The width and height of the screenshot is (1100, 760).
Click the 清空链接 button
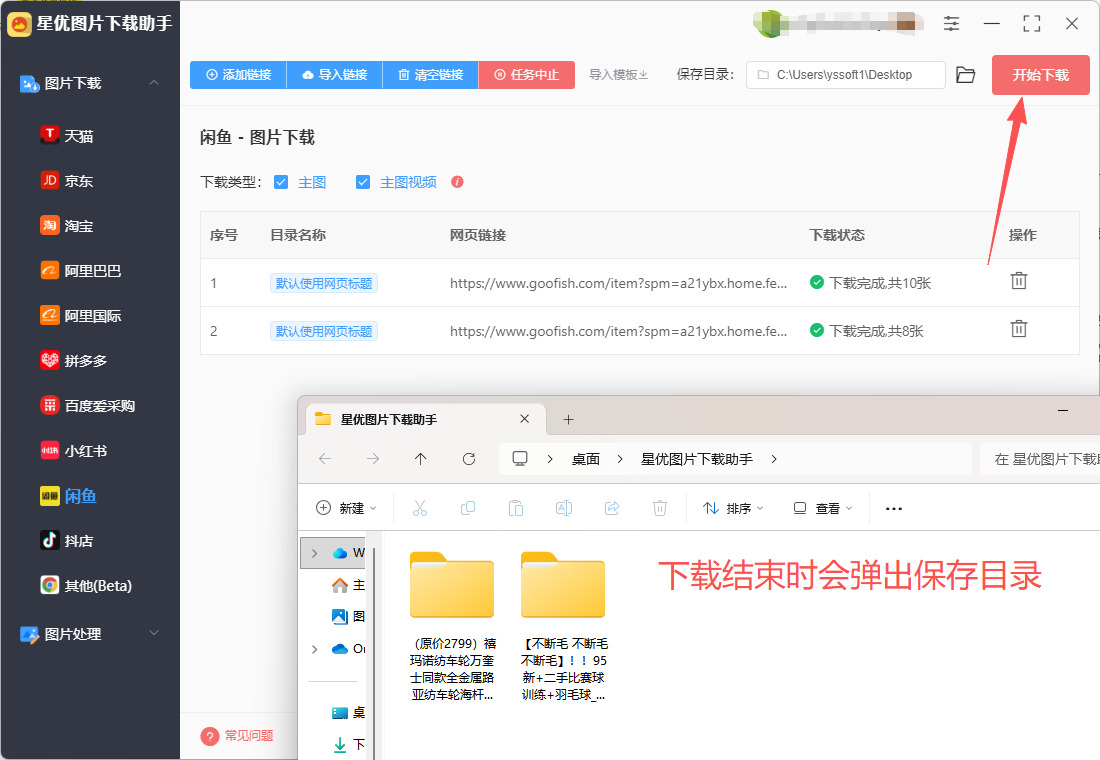tap(431, 75)
